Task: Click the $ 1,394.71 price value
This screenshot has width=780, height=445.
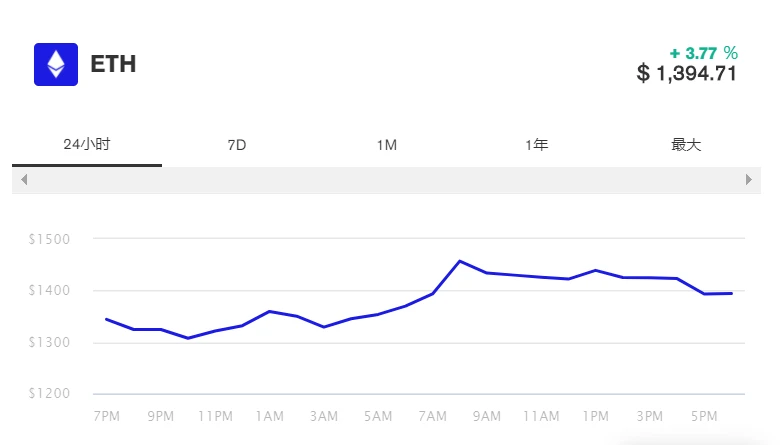Action: point(687,73)
